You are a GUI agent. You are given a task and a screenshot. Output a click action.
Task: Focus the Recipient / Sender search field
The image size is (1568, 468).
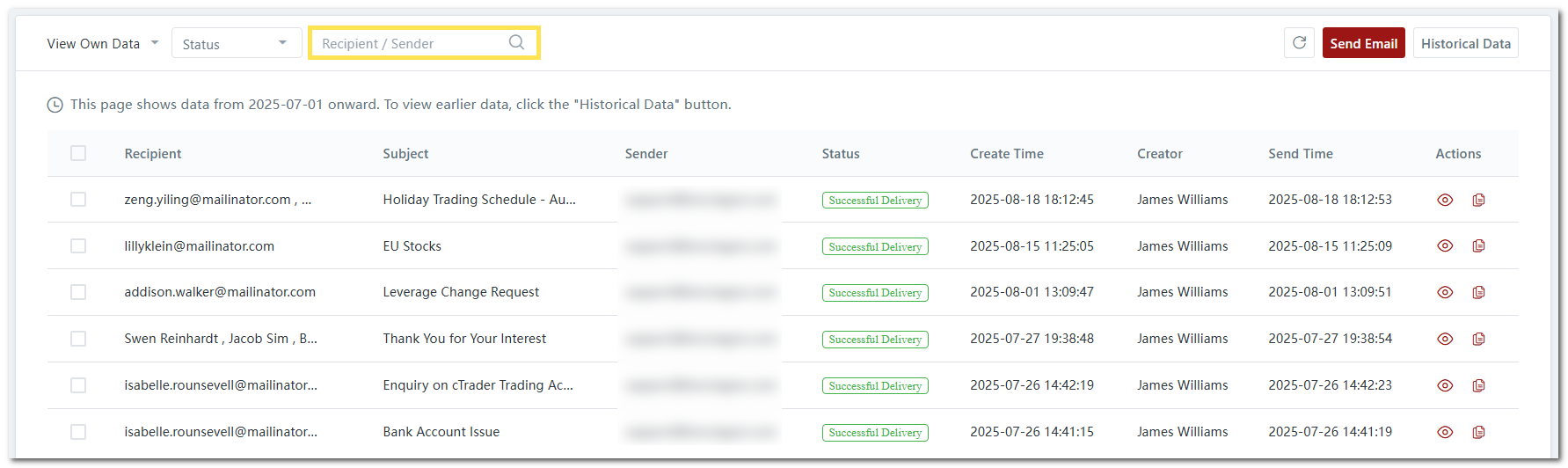[409, 43]
